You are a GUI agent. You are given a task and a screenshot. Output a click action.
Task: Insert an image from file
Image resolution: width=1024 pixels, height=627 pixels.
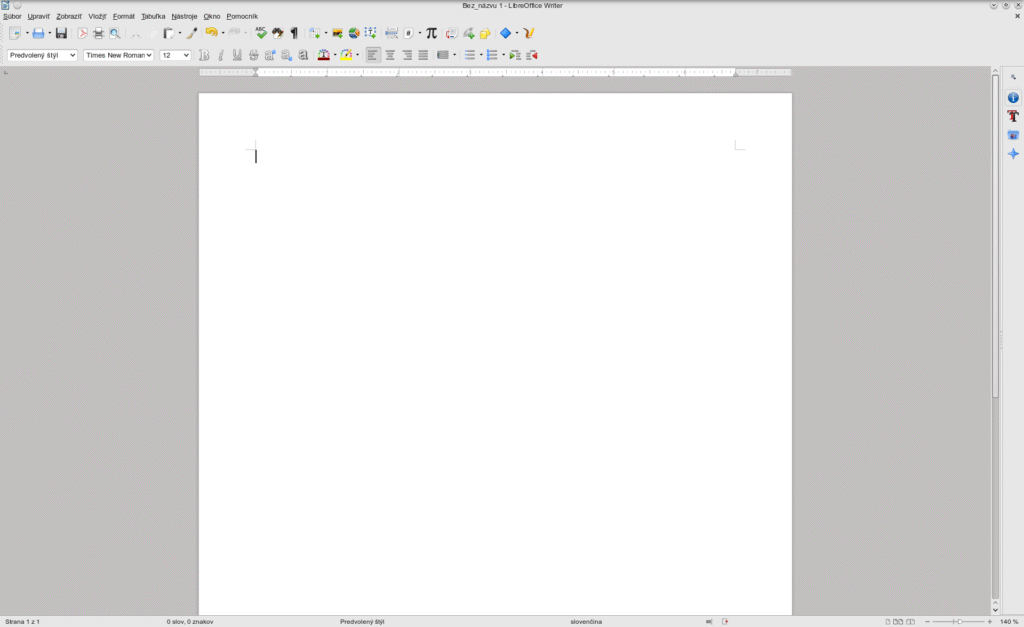click(338, 33)
